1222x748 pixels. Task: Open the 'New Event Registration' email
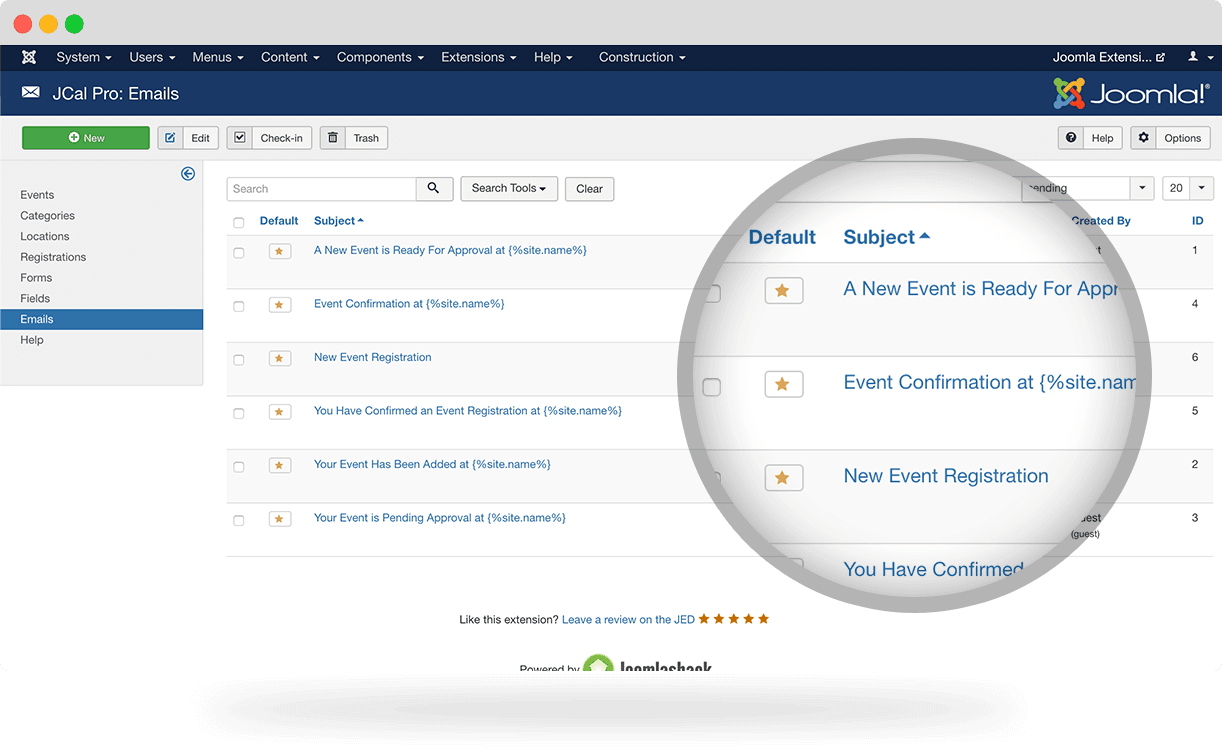(373, 357)
